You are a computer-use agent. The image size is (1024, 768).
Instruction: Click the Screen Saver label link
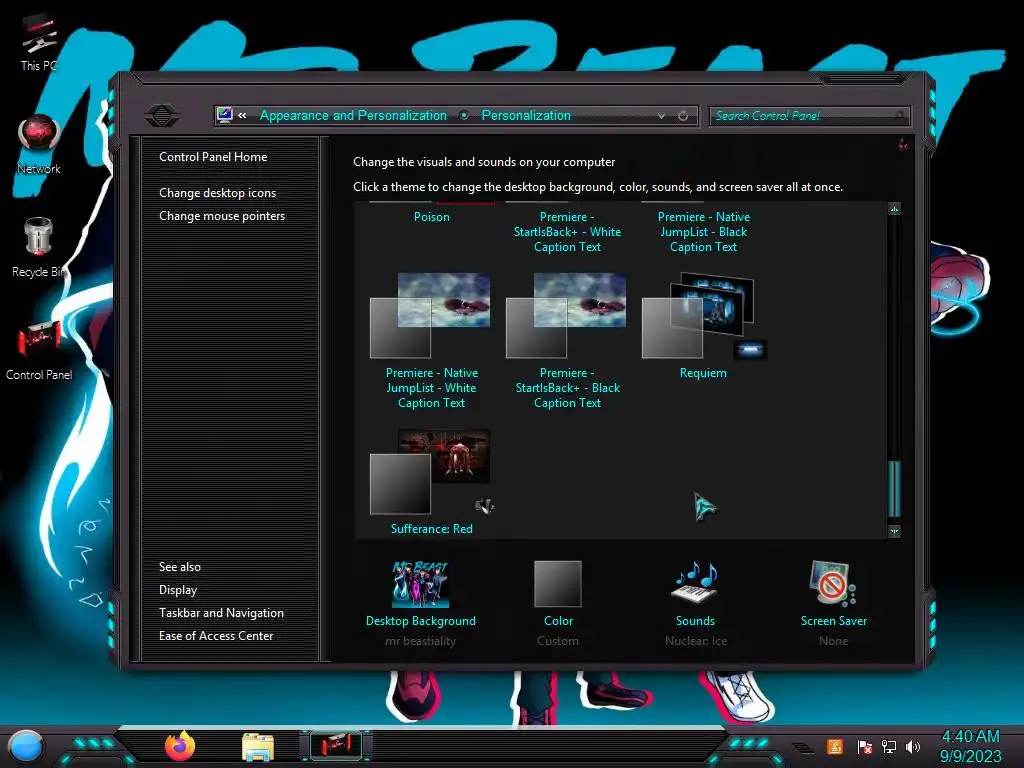click(x=834, y=621)
